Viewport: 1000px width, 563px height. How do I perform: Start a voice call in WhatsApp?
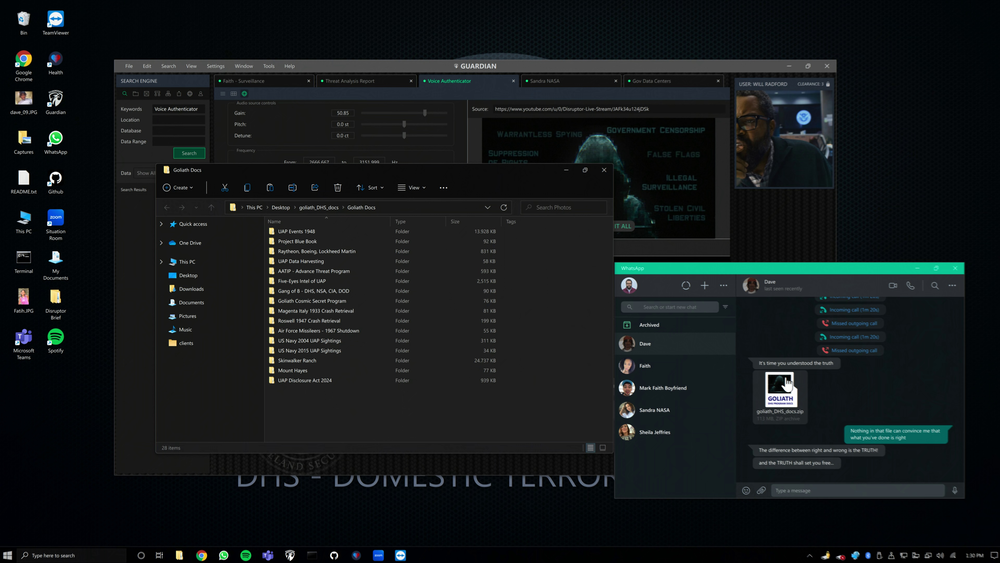click(910, 285)
